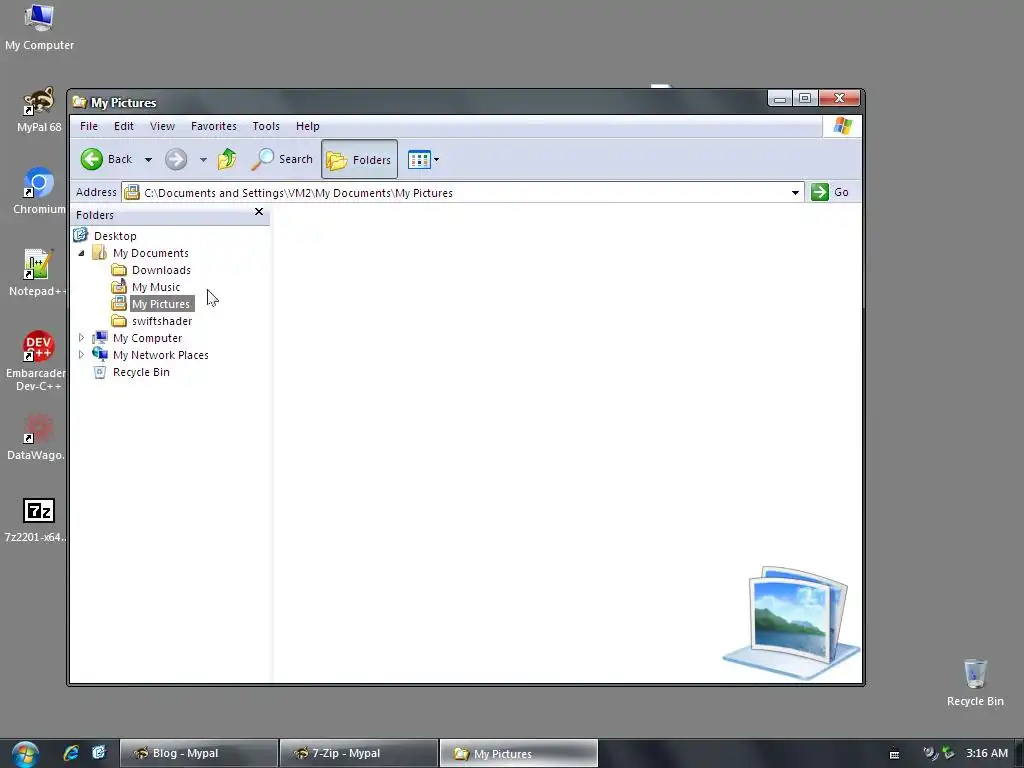Click the My Pictures title bar folder icon

(80, 102)
